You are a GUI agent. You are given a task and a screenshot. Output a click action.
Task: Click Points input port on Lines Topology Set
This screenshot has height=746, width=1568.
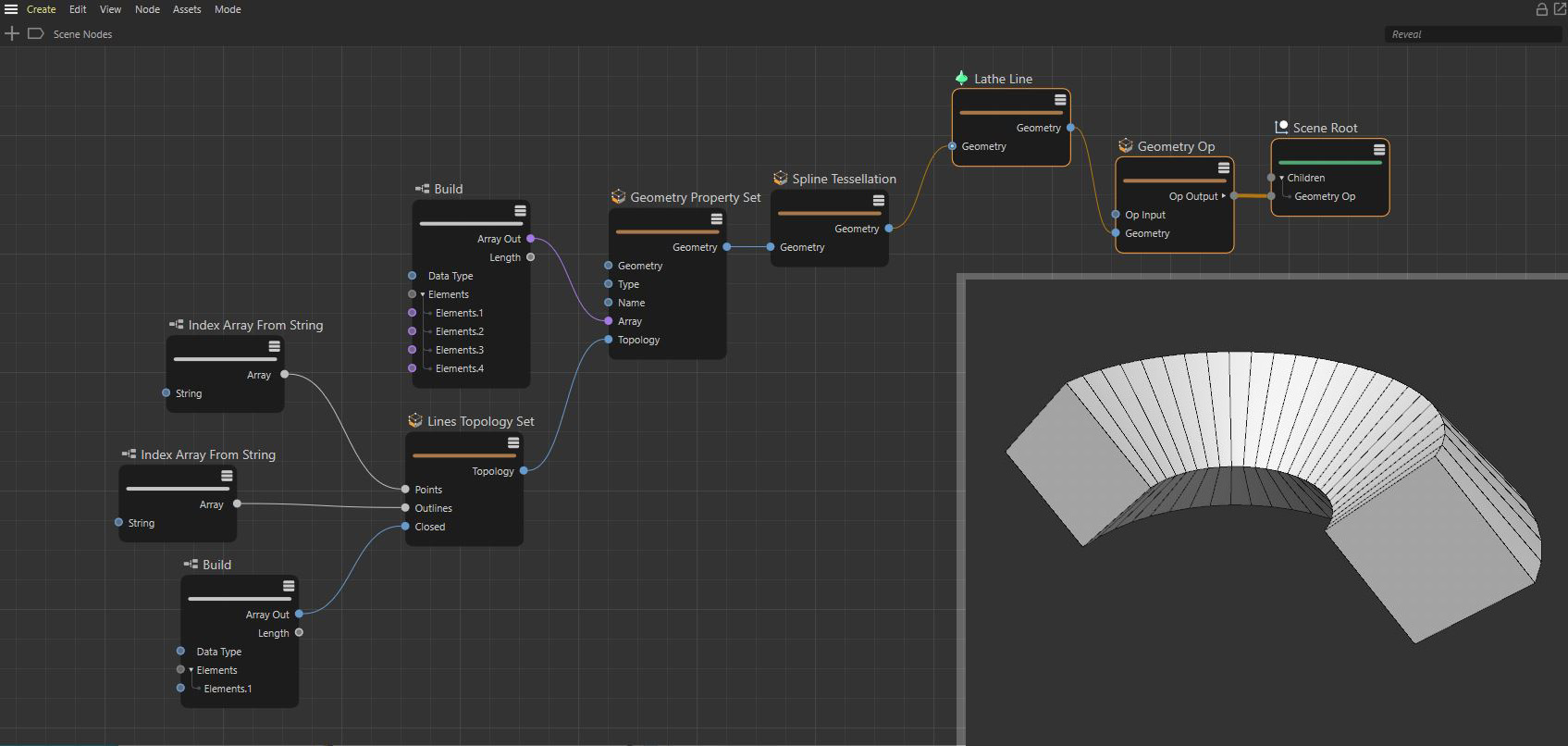click(x=405, y=490)
